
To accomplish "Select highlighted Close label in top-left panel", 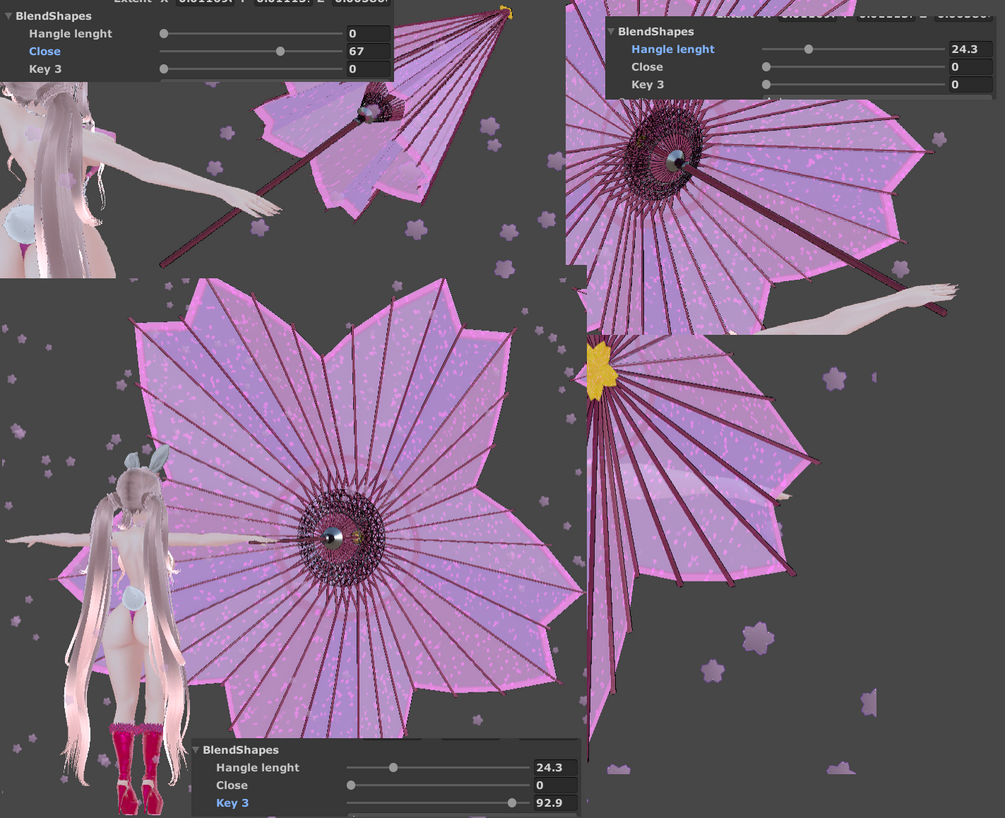I will tap(45, 51).
